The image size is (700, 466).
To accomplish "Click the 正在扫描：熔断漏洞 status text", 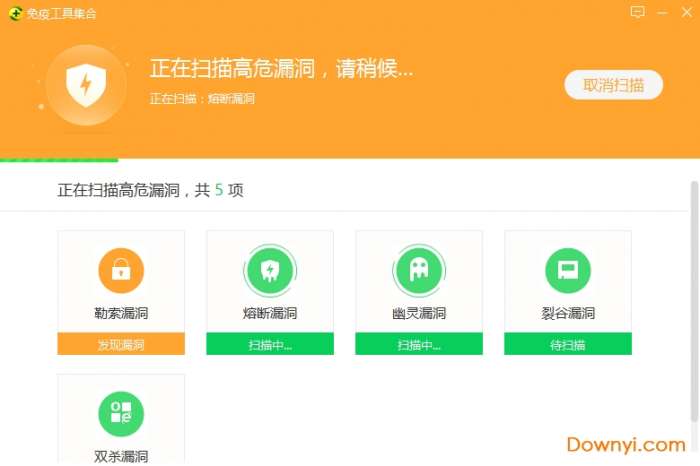I will tap(202, 99).
